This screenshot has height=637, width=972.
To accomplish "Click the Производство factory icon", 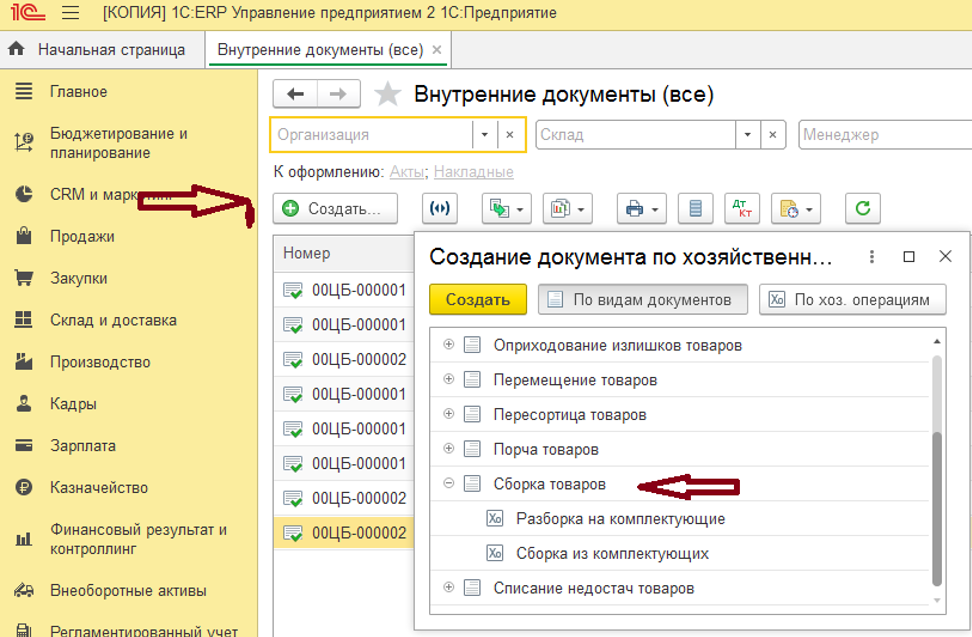I will point(24,362).
